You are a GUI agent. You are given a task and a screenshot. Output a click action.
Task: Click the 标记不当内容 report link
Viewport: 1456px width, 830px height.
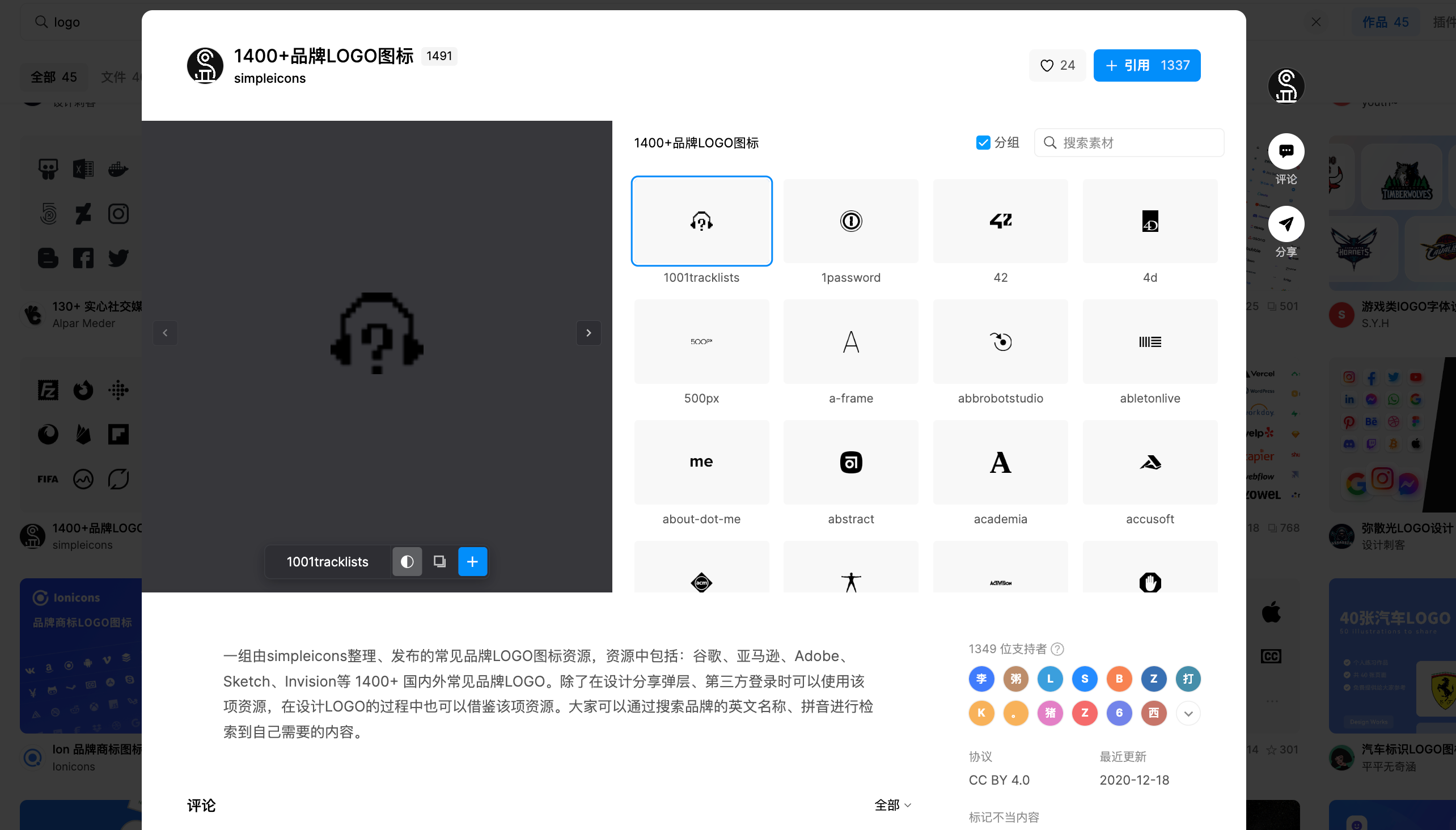coord(1004,818)
